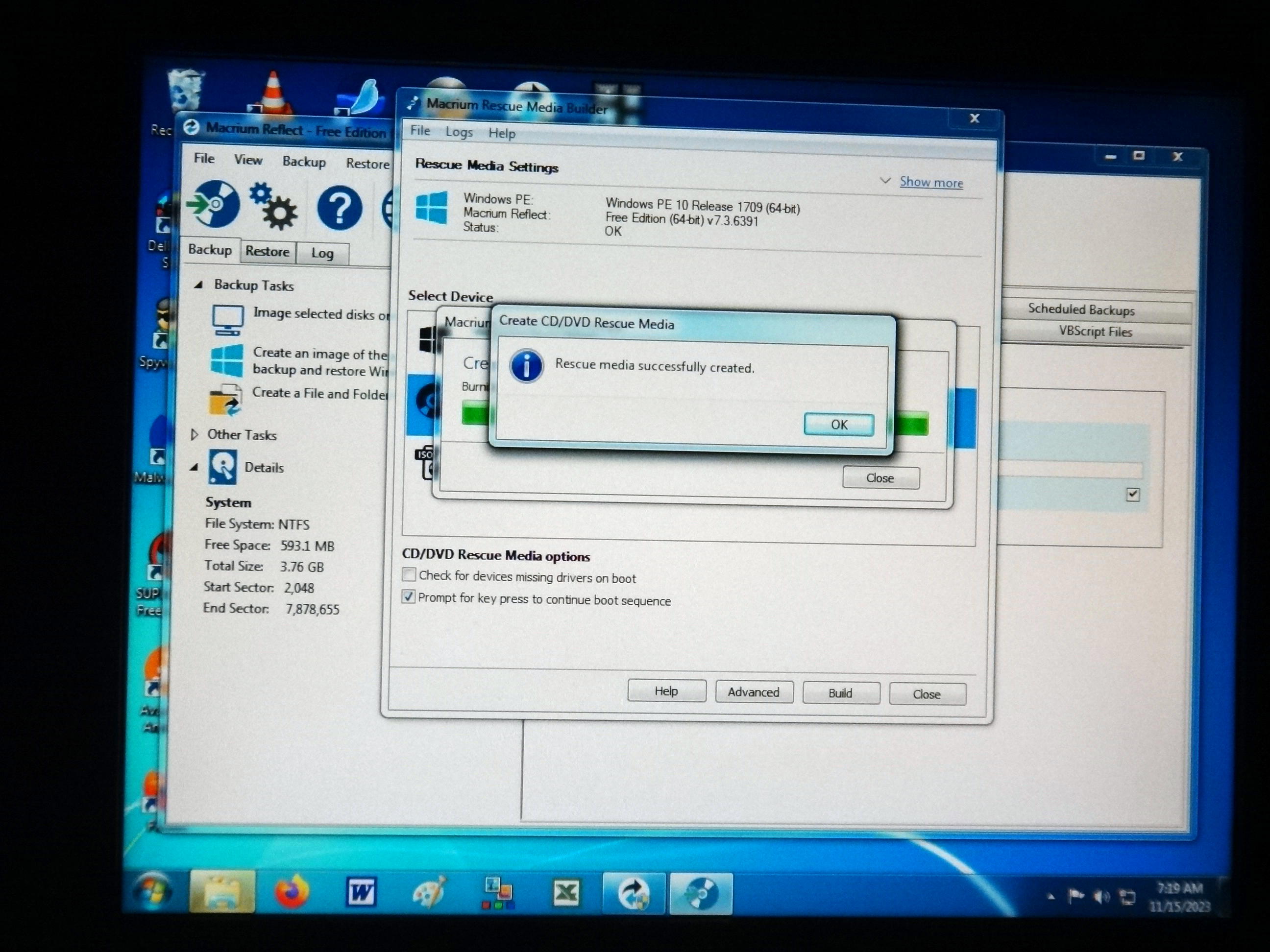Expand the chevron beside Show more
This screenshot has height=952, width=1270.
click(x=885, y=180)
